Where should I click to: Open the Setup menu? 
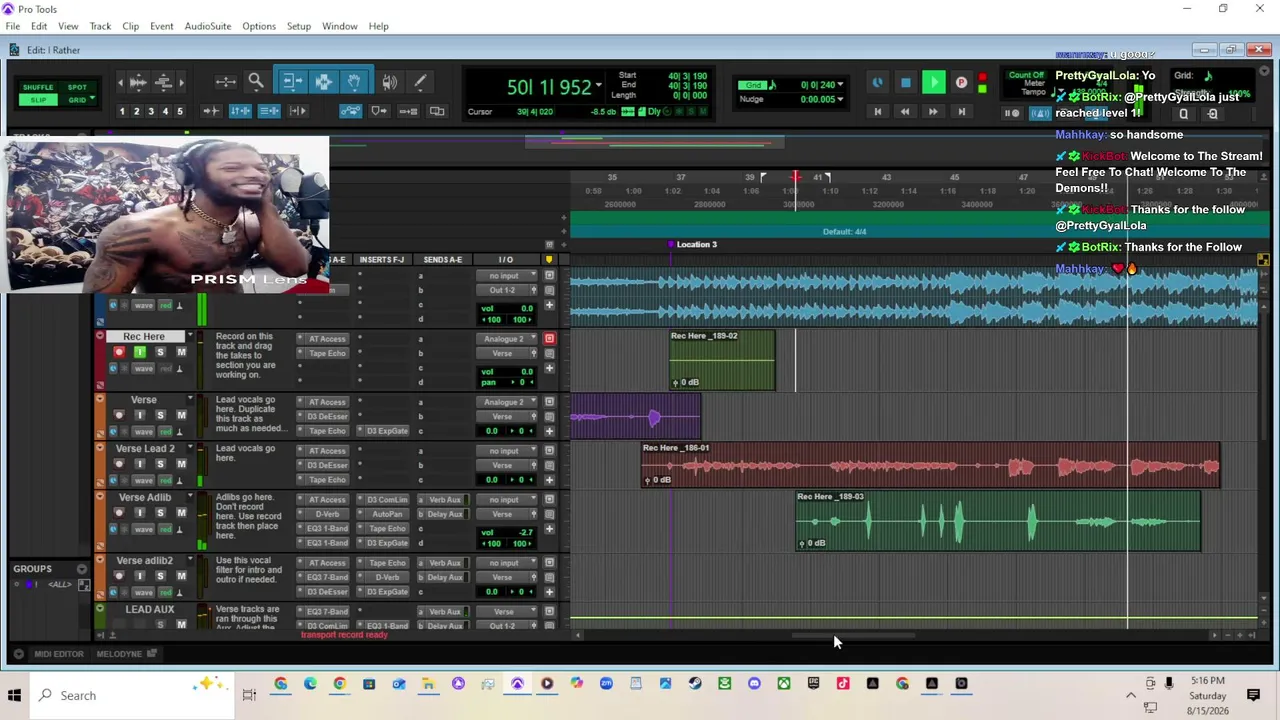(x=299, y=26)
